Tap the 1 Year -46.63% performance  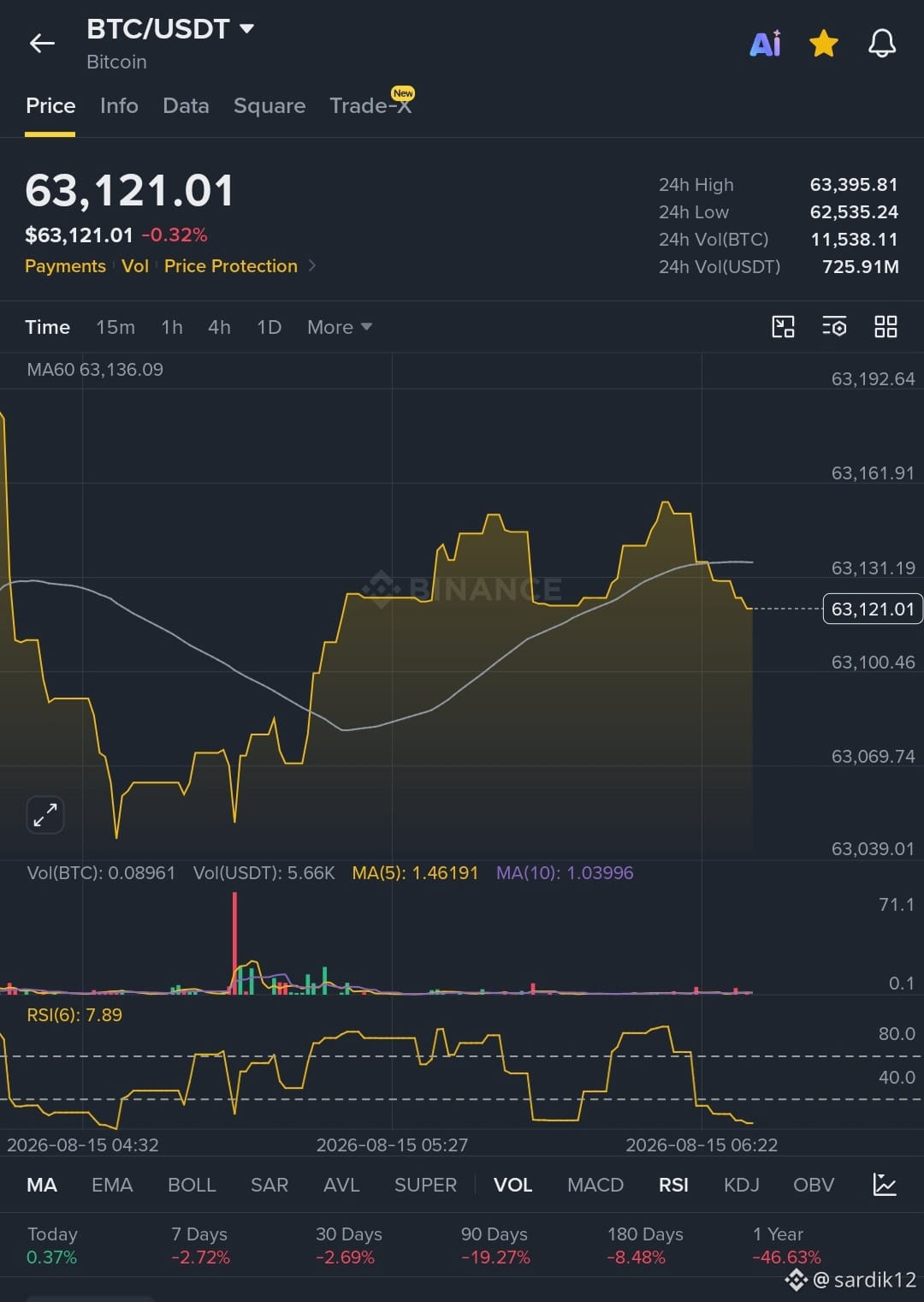pos(786,1246)
